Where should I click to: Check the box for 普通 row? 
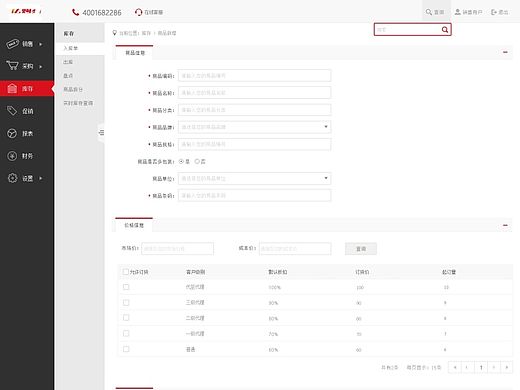click(126, 349)
